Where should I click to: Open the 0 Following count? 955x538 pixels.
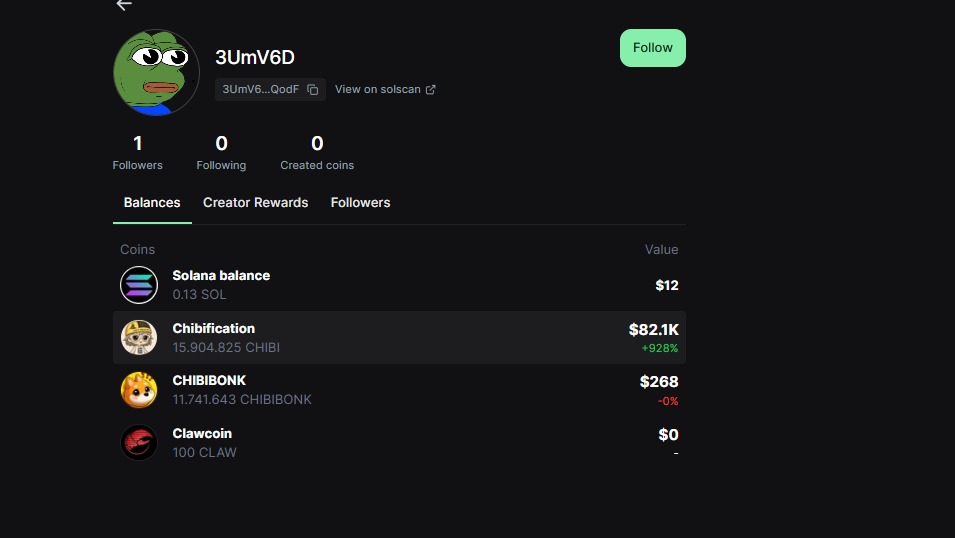click(x=221, y=153)
